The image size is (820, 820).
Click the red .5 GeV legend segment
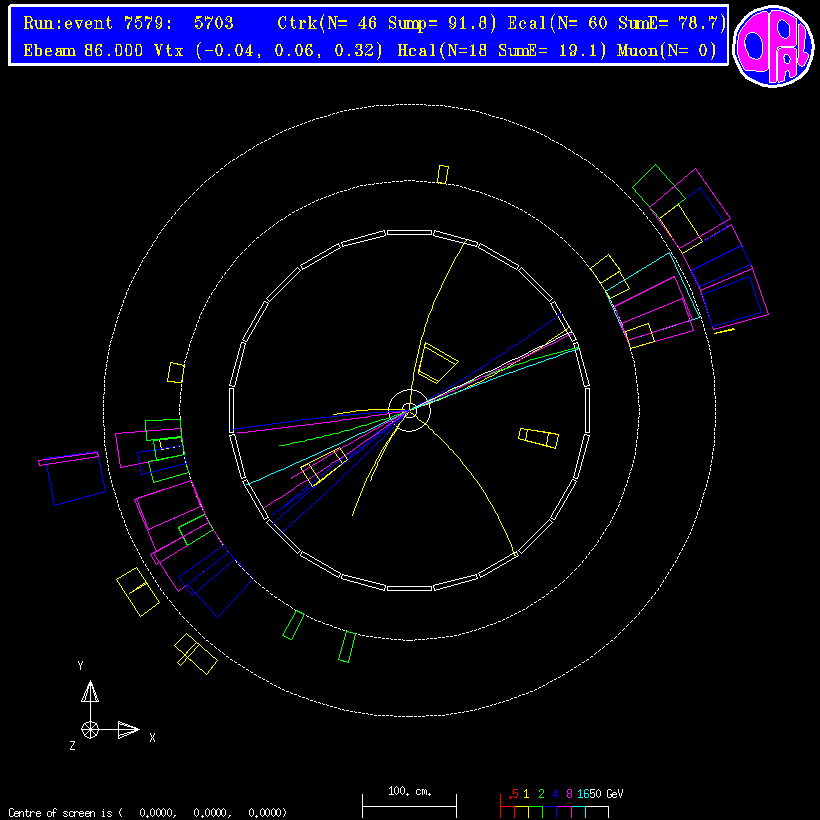point(507,806)
